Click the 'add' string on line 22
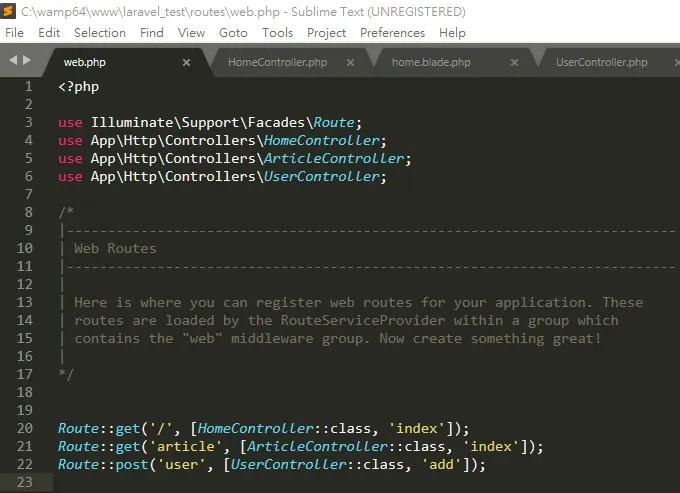680x493 pixels. (x=441, y=464)
